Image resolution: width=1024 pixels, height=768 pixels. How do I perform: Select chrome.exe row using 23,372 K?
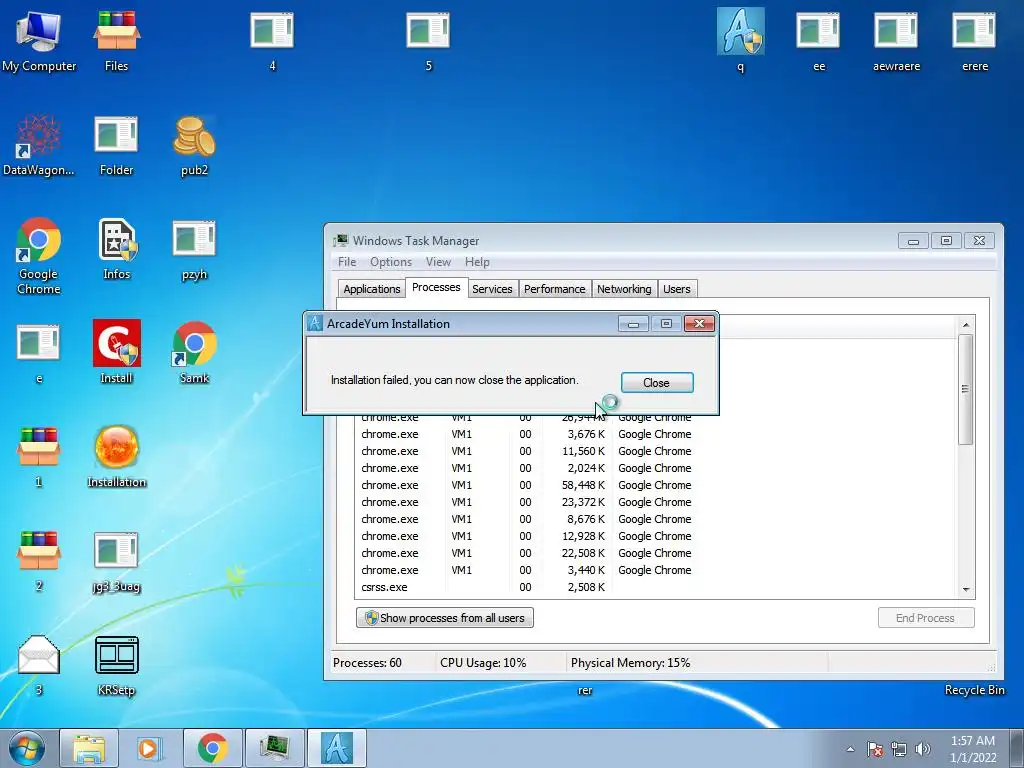(x=655, y=502)
